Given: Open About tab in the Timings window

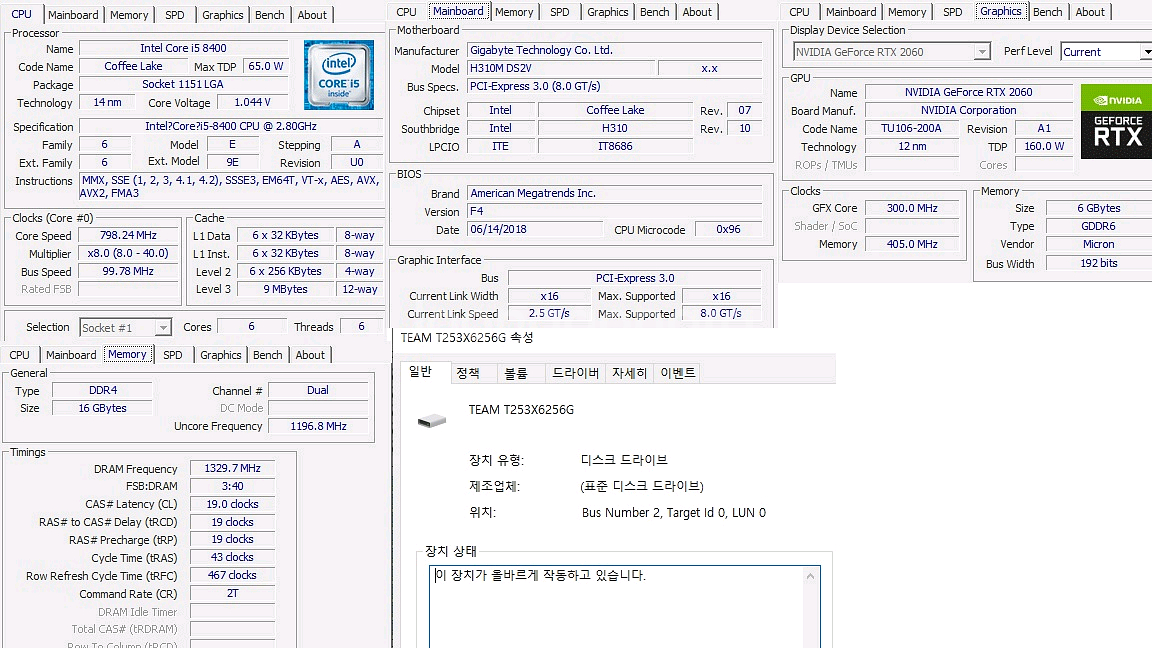Looking at the screenshot, I should pyautogui.click(x=310, y=355).
